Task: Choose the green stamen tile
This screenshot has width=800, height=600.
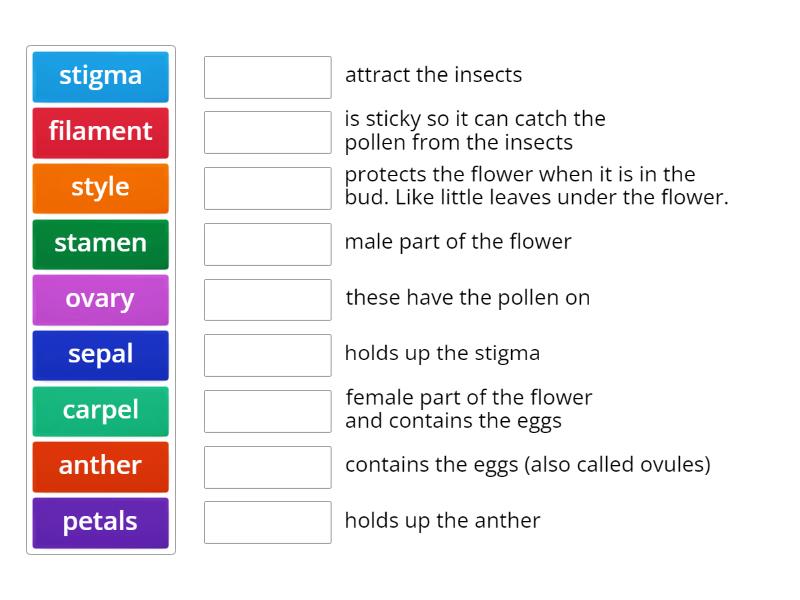Action: tap(100, 243)
